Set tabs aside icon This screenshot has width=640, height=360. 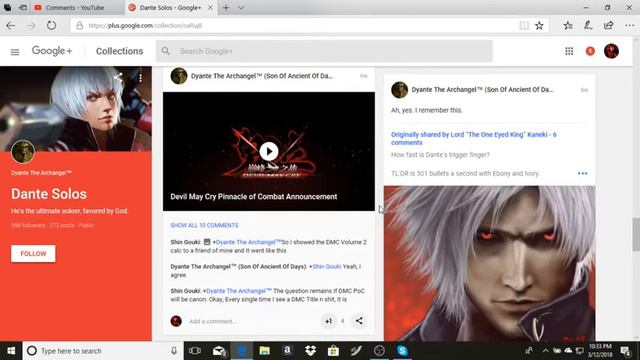click(x=23, y=8)
